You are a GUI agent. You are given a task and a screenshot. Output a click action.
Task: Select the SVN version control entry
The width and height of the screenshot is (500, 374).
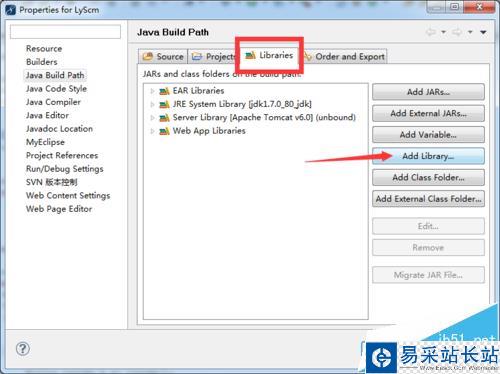(x=52, y=182)
